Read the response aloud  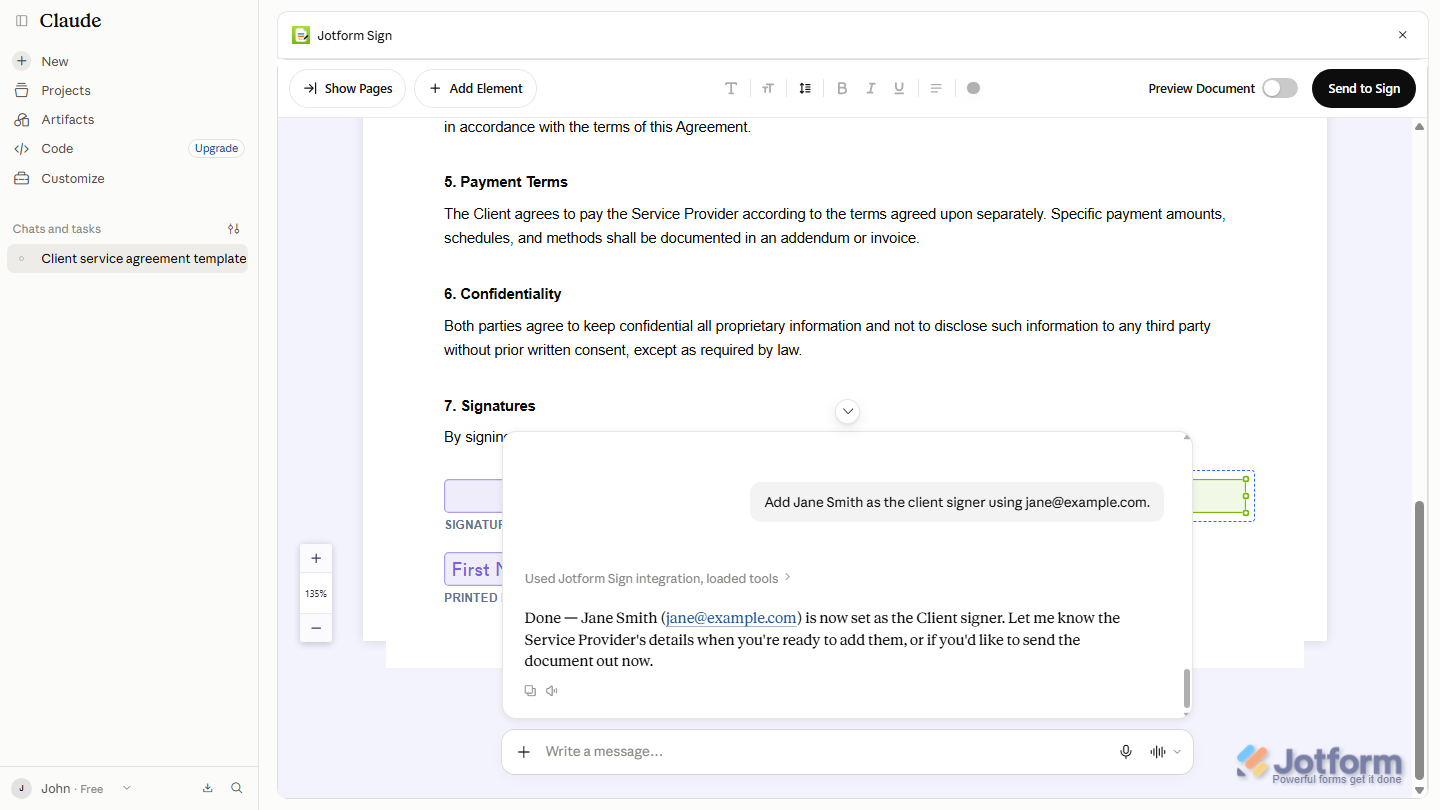click(552, 691)
